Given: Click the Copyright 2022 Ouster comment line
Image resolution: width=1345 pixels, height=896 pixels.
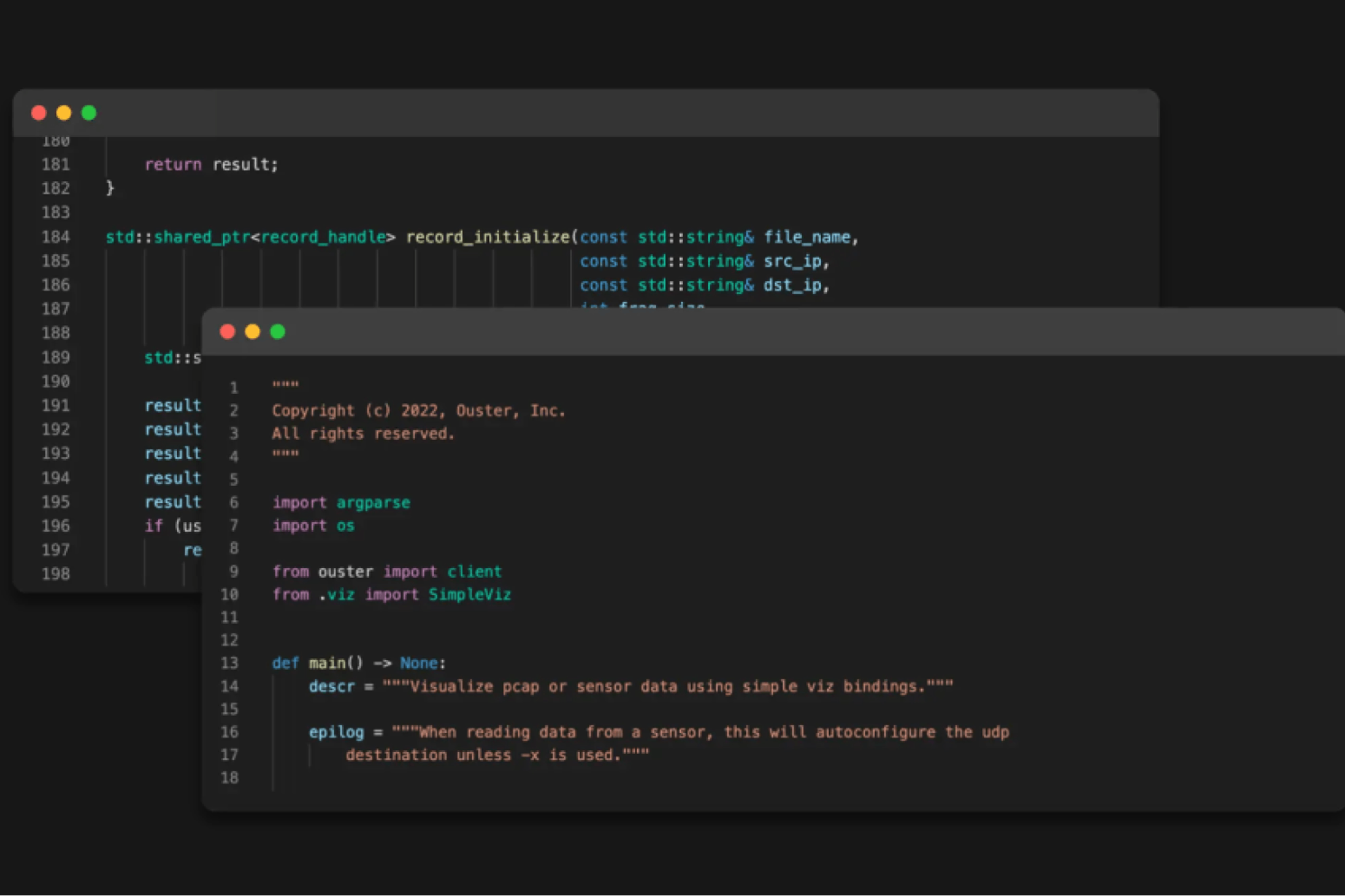Looking at the screenshot, I should point(418,410).
